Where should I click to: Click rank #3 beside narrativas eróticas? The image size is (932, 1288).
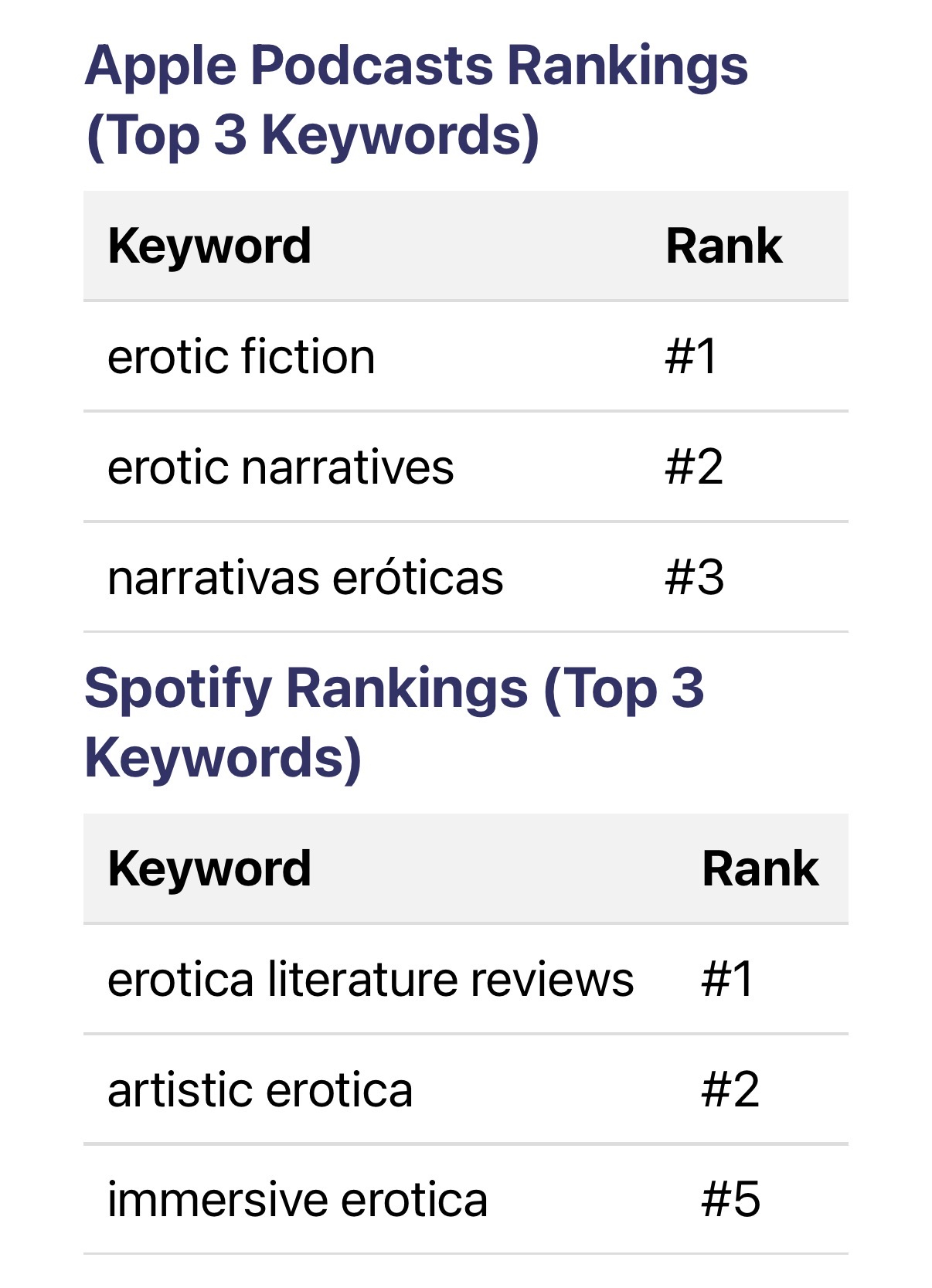(694, 578)
